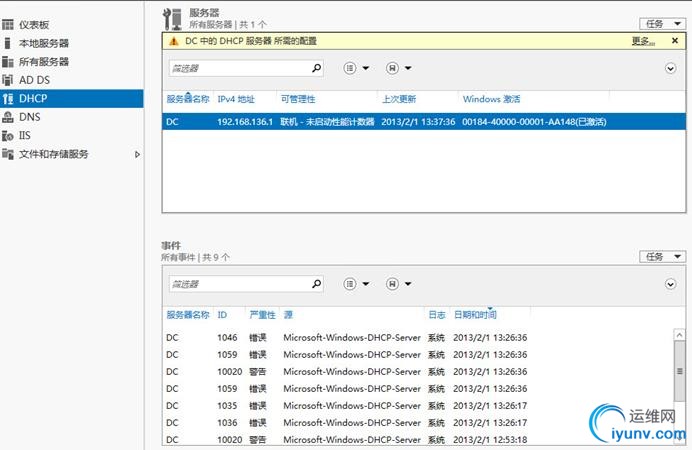
Task: Open the IIS sidebar item
Action: coord(25,135)
